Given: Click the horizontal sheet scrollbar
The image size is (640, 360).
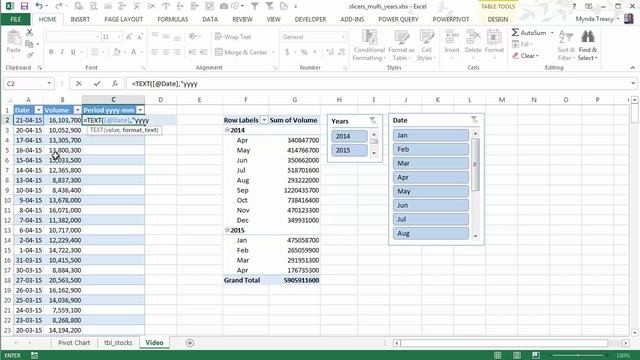Looking at the screenshot, I should [504, 343].
